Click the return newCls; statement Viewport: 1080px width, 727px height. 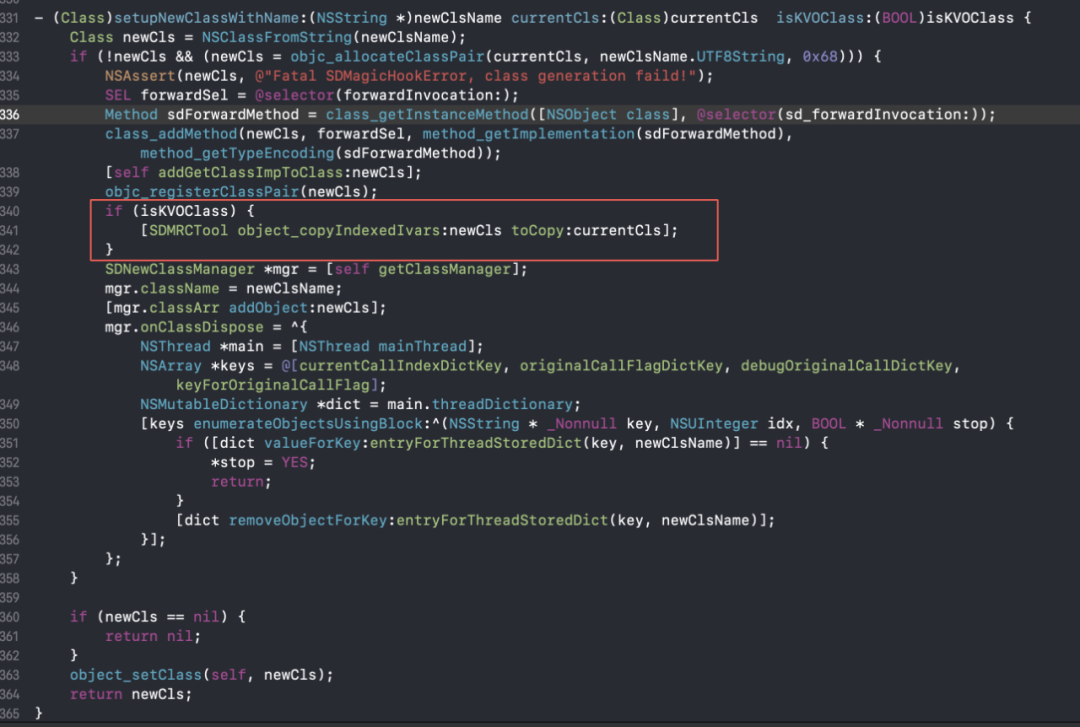131,694
